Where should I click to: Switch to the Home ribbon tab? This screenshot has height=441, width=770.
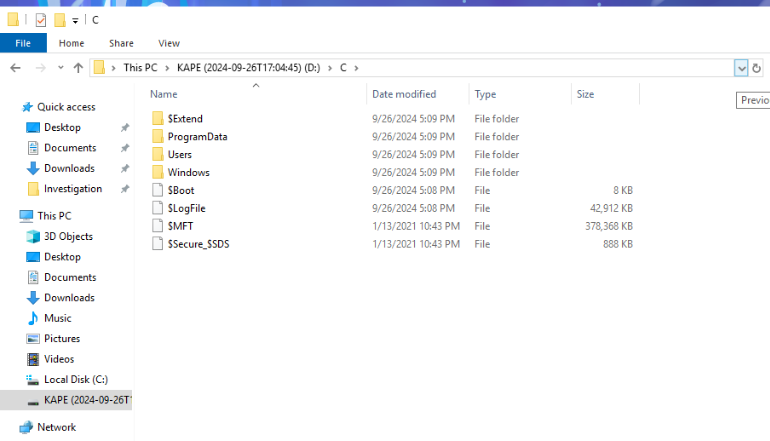point(72,43)
